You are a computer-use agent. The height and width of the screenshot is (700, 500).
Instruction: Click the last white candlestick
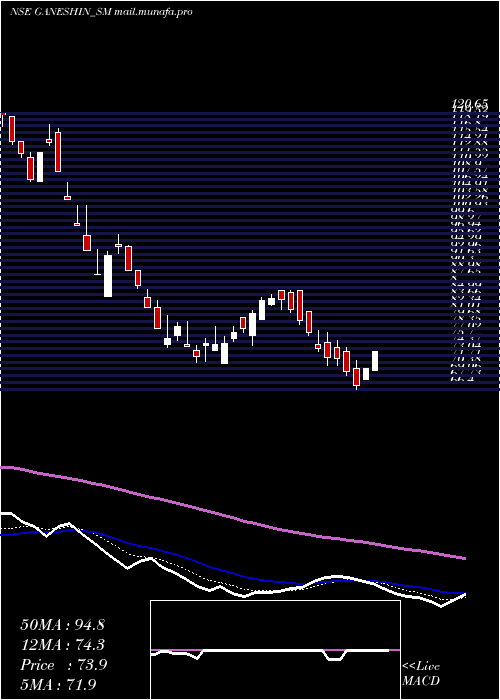[375, 361]
